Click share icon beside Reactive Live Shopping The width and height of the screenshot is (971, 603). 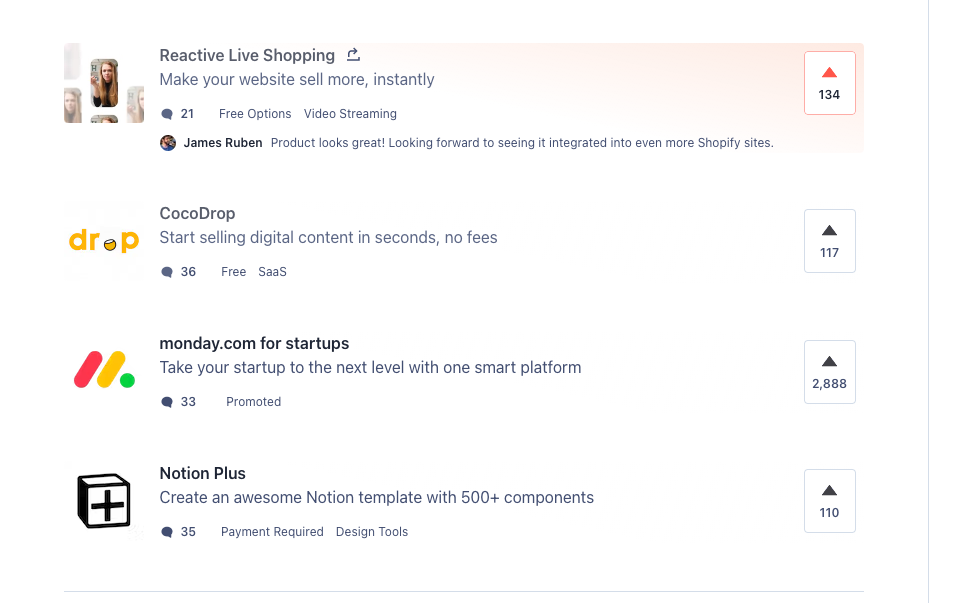[x=353, y=54]
